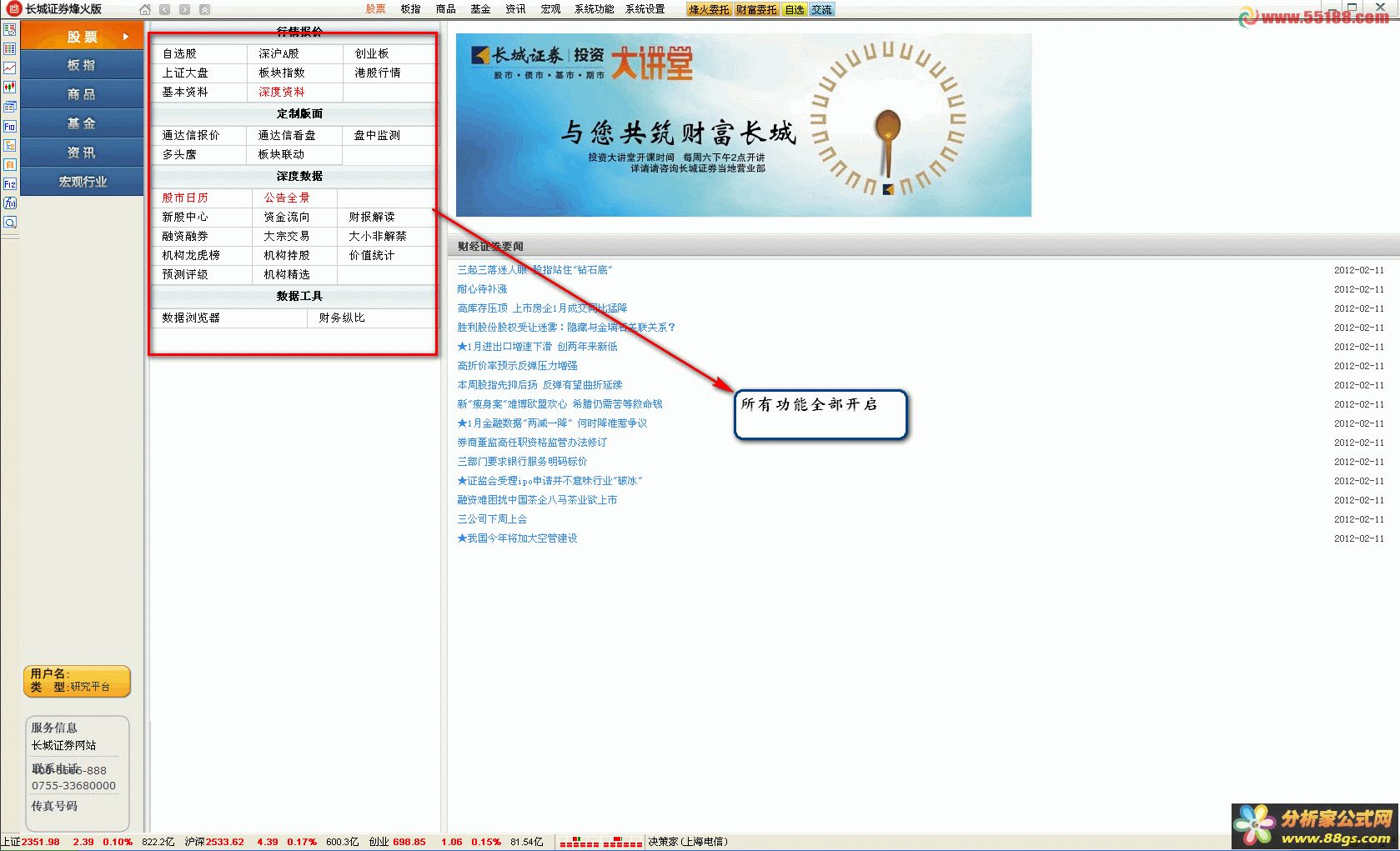Open 多头鹰 layout
Viewport: 1400px width, 851px height.
pos(179,154)
